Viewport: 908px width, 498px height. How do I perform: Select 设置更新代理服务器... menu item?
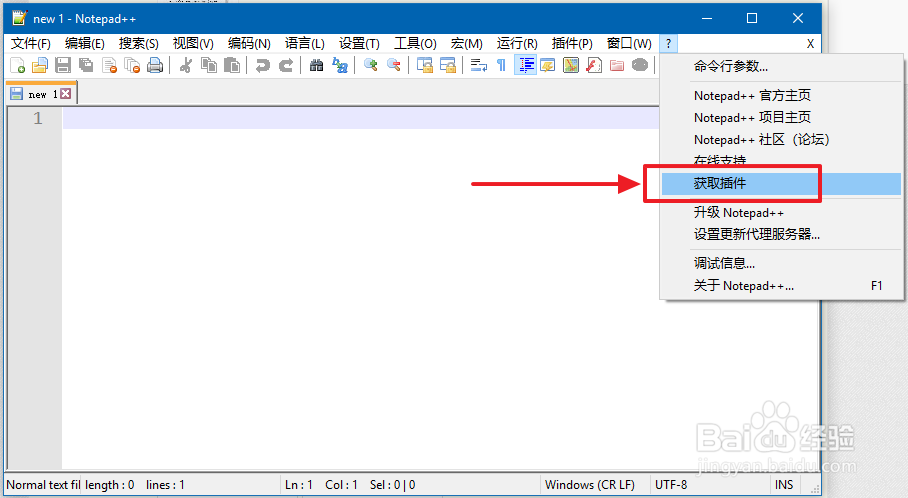tap(782, 235)
